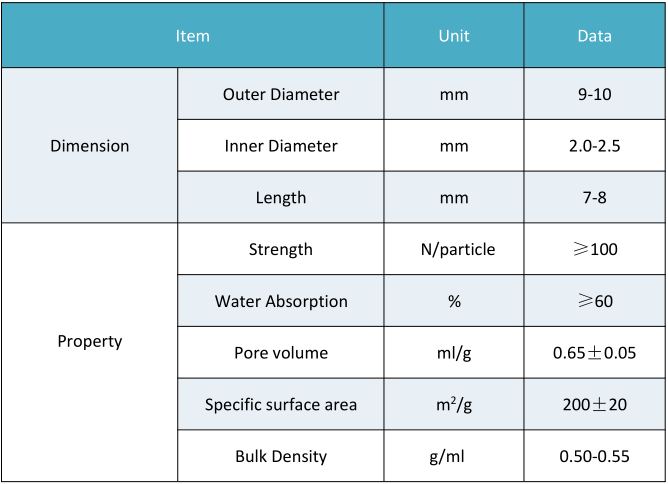Select the m²/g unit cell
668x484 pixels.
tap(454, 404)
